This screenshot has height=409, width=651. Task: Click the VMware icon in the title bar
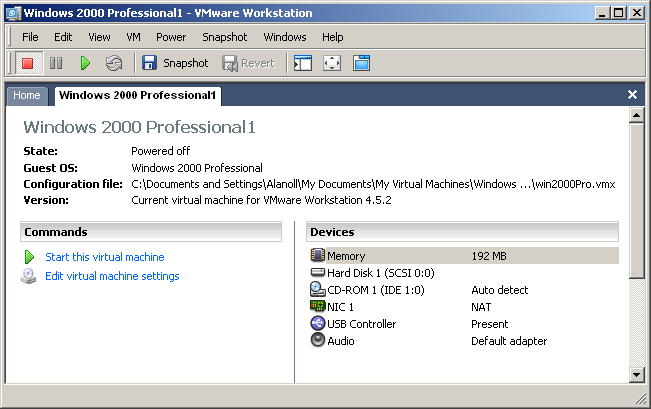pyautogui.click(x=13, y=13)
